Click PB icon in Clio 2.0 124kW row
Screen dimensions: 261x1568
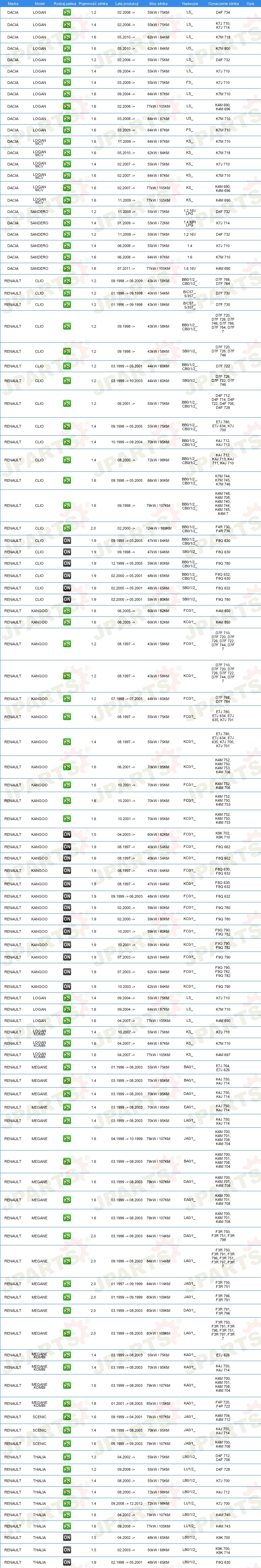click(x=67, y=528)
